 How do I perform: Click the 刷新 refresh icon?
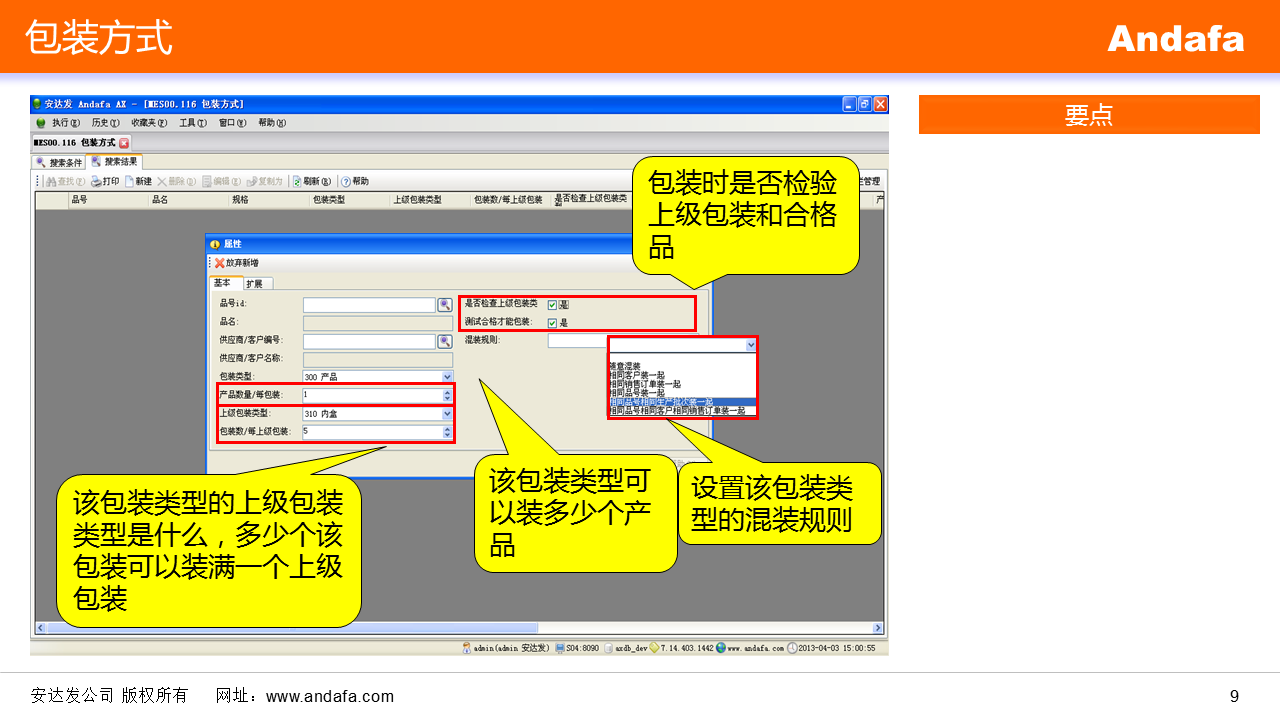point(297,181)
